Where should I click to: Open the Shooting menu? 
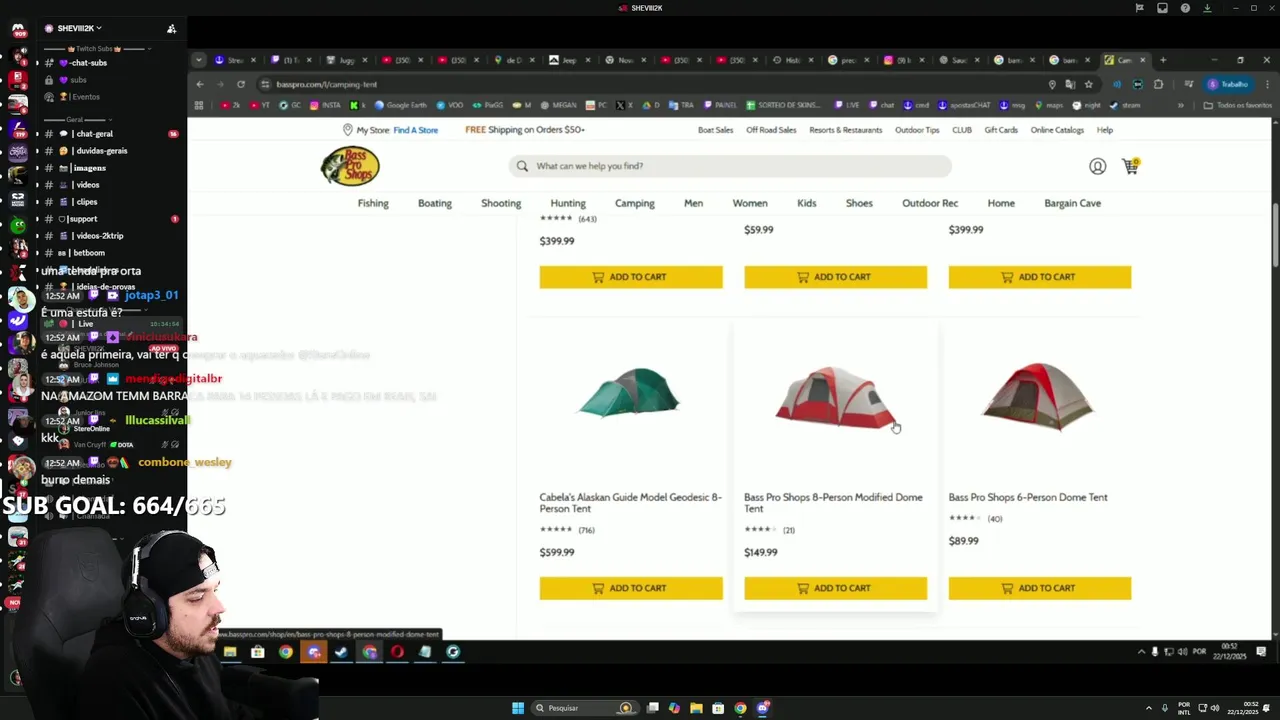click(501, 203)
